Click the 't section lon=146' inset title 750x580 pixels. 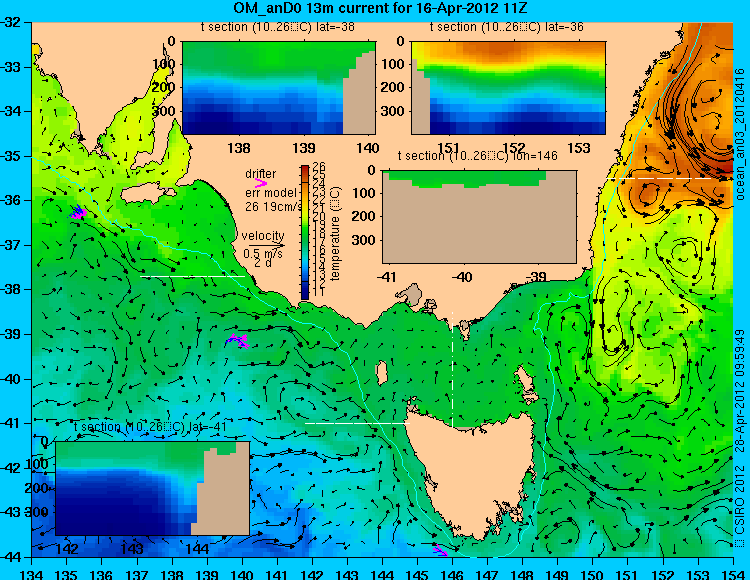click(x=477, y=155)
